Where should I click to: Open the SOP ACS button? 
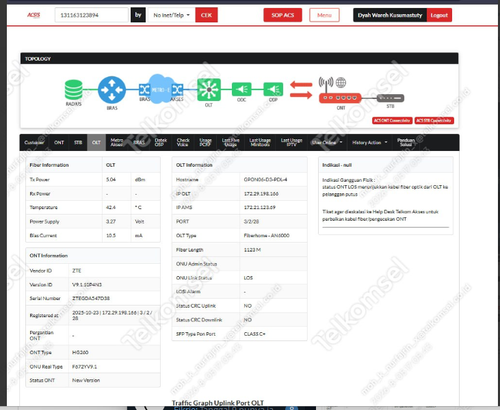pos(283,15)
